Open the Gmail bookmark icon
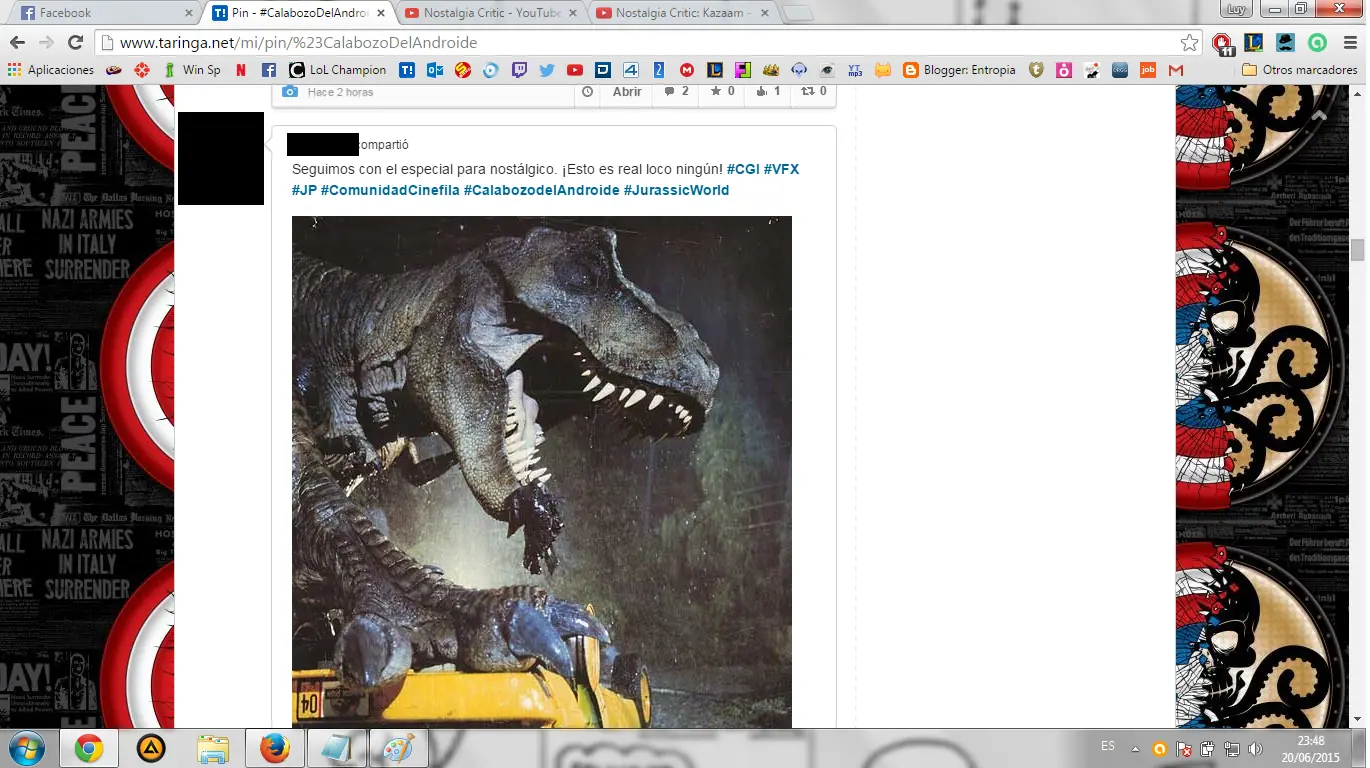Screen dimensions: 1370x768 pos(1176,70)
